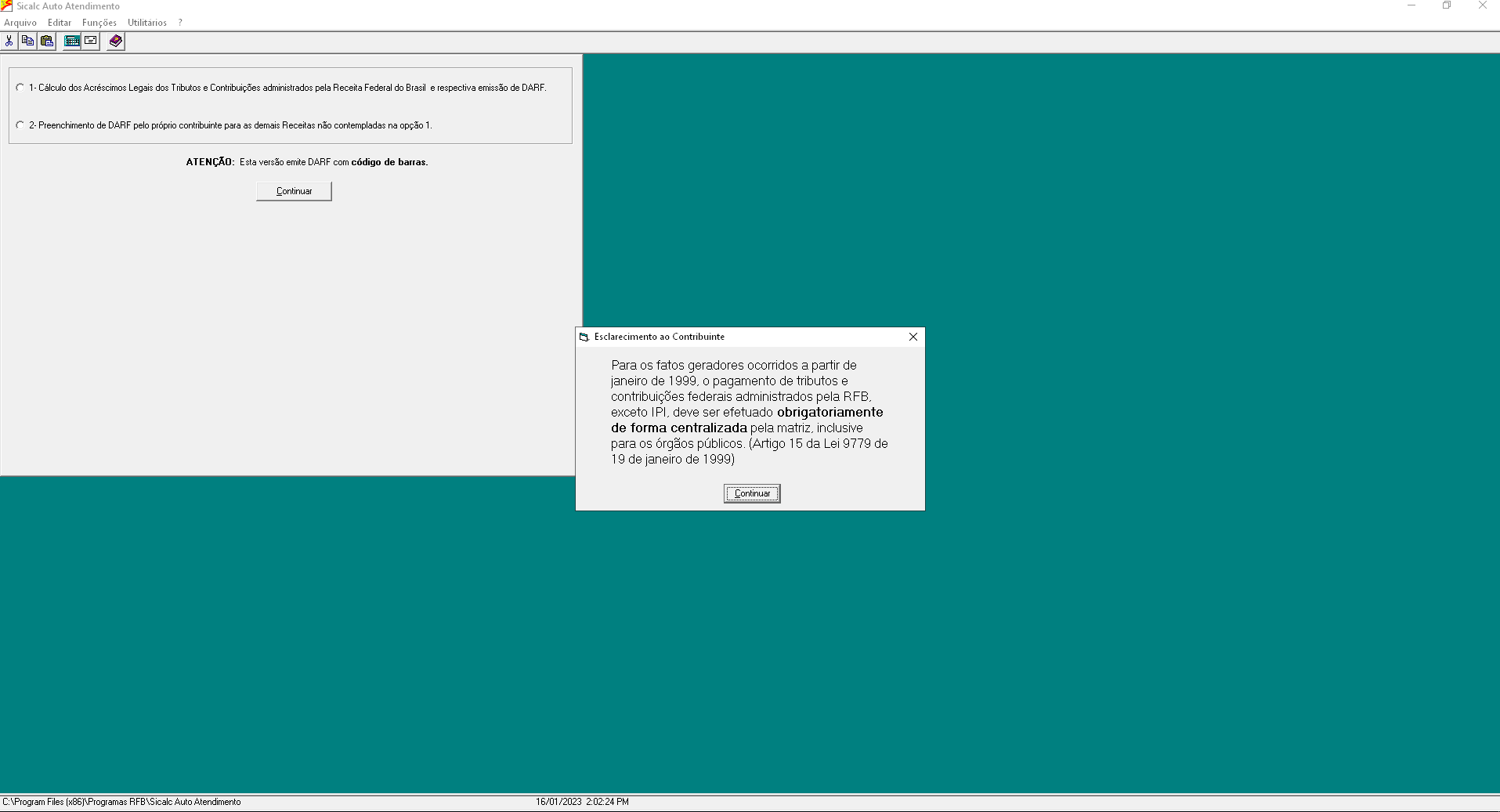Close the Esclarecimento ao Contribuinte dialog

[x=913, y=337]
